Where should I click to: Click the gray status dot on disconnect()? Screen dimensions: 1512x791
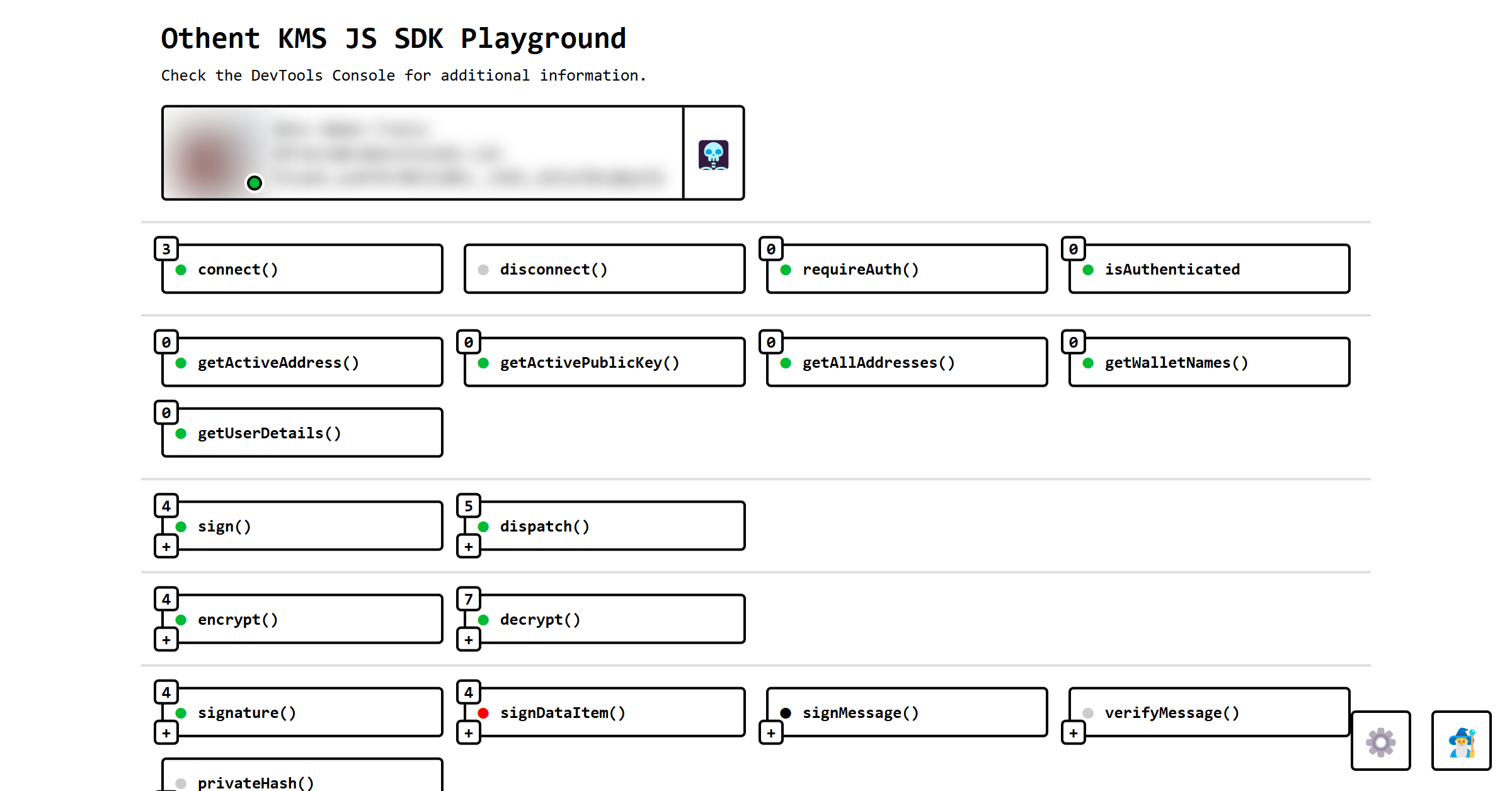483,270
